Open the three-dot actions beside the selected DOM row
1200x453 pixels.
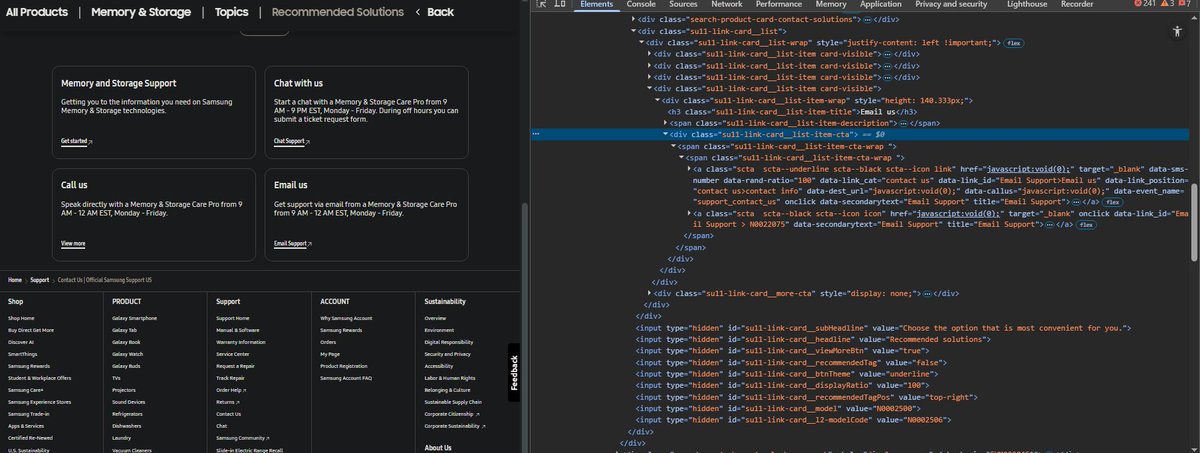click(x=537, y=133)
